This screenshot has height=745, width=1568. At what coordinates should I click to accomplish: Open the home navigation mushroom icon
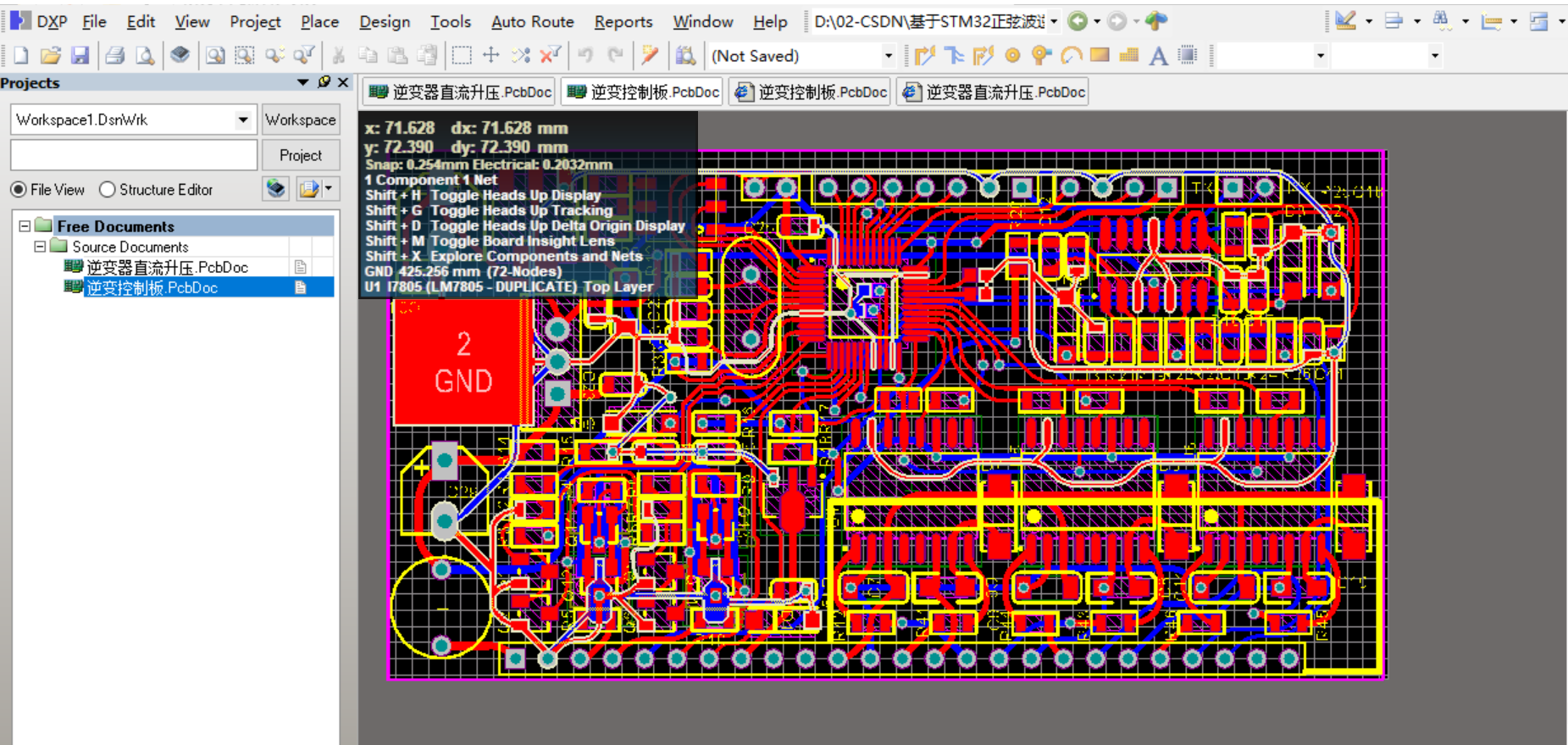1156,21
